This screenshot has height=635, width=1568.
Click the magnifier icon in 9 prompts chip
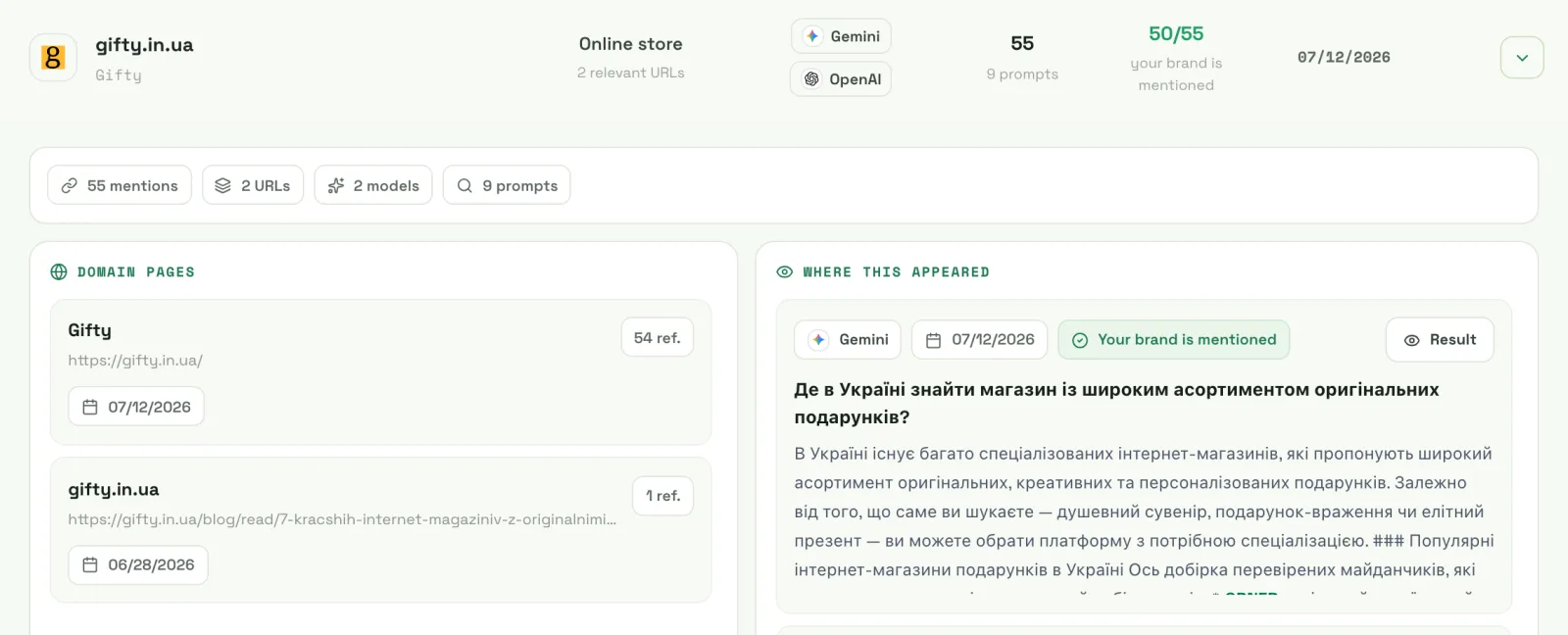(465, 185)
